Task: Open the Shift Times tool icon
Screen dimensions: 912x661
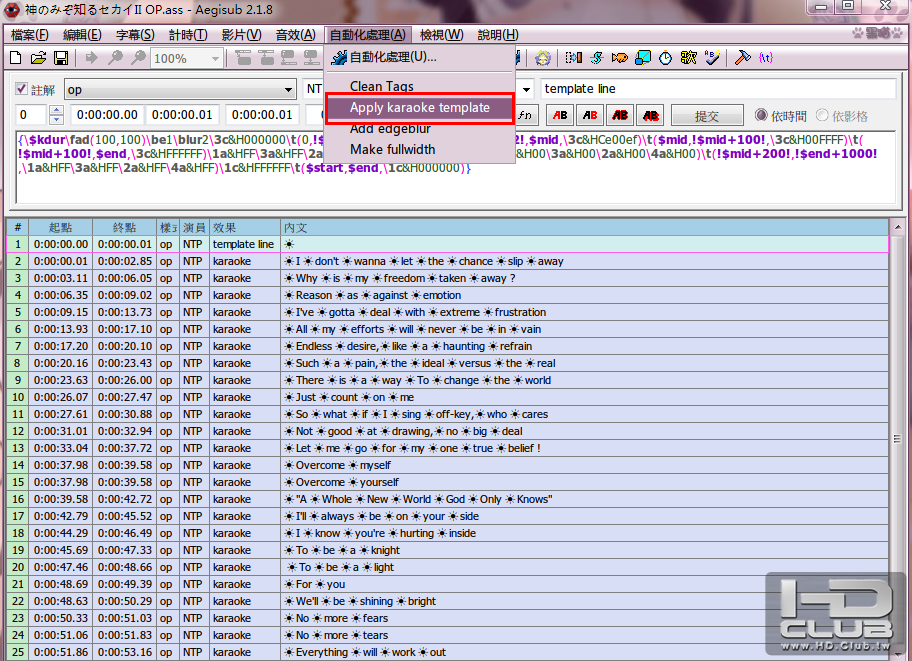Action: (x=573, y=58)
